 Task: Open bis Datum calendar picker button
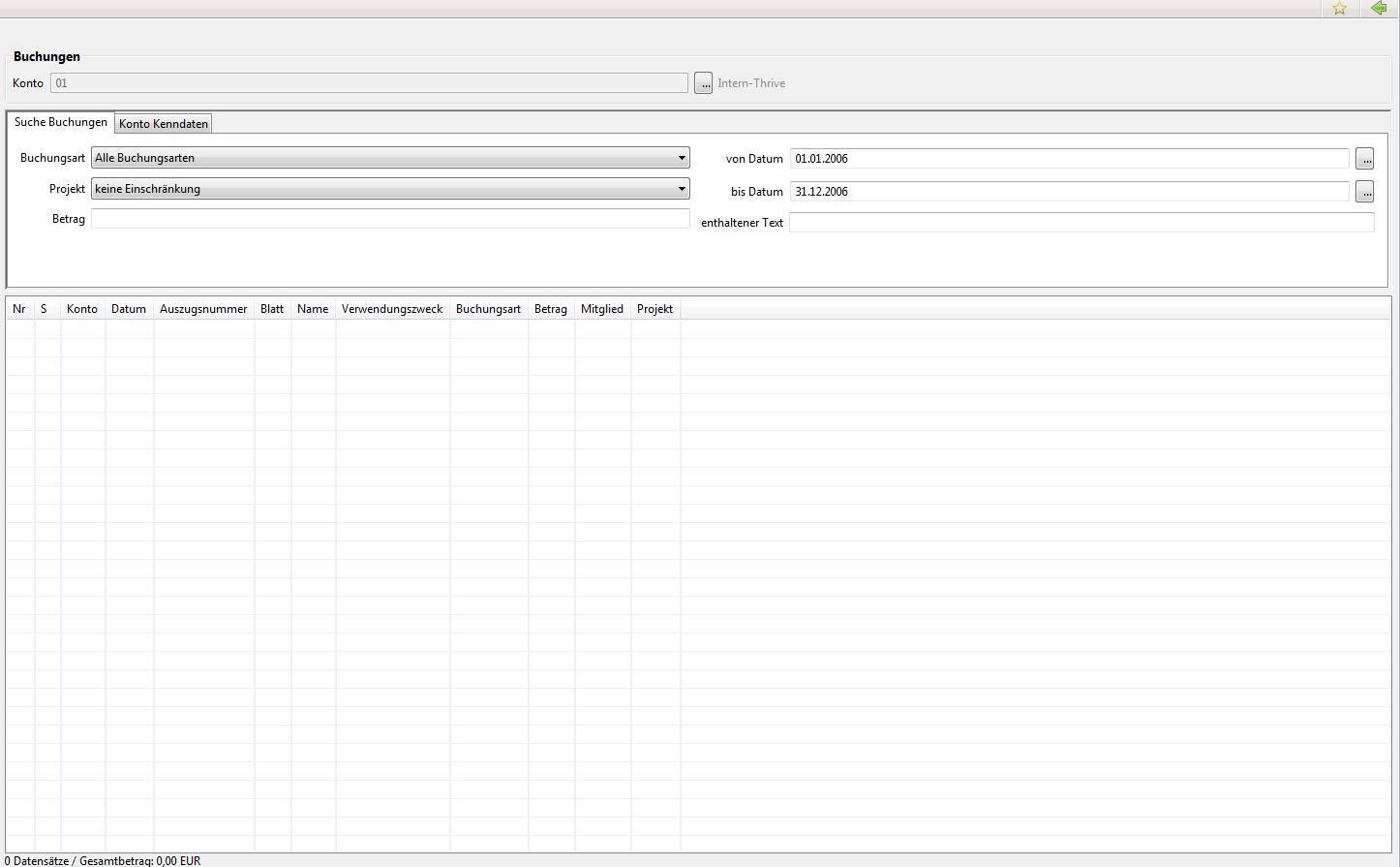pos(1364,192)
